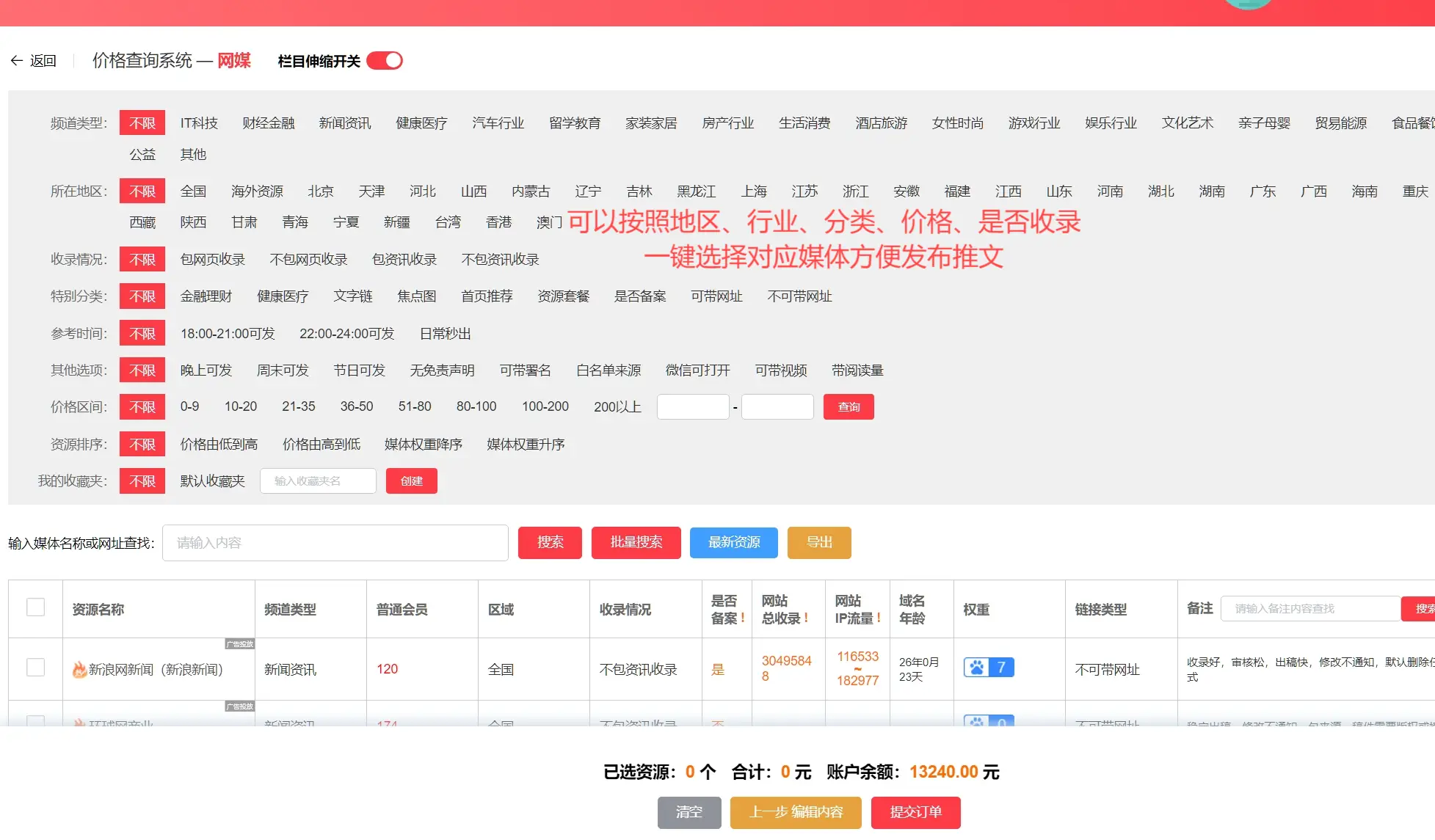Click the 输入收藏夹名 text field

coord(318,481)
